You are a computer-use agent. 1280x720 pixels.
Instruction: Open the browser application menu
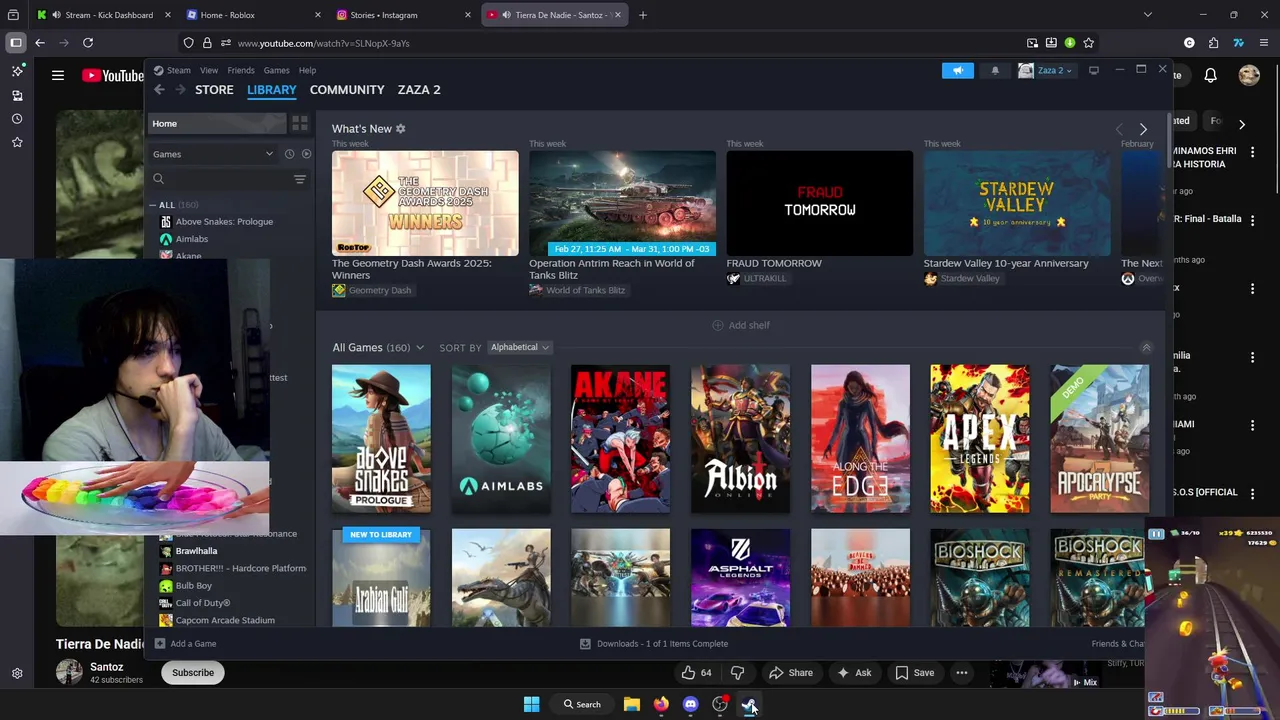pyautogui.click(x=1265, y=43)
